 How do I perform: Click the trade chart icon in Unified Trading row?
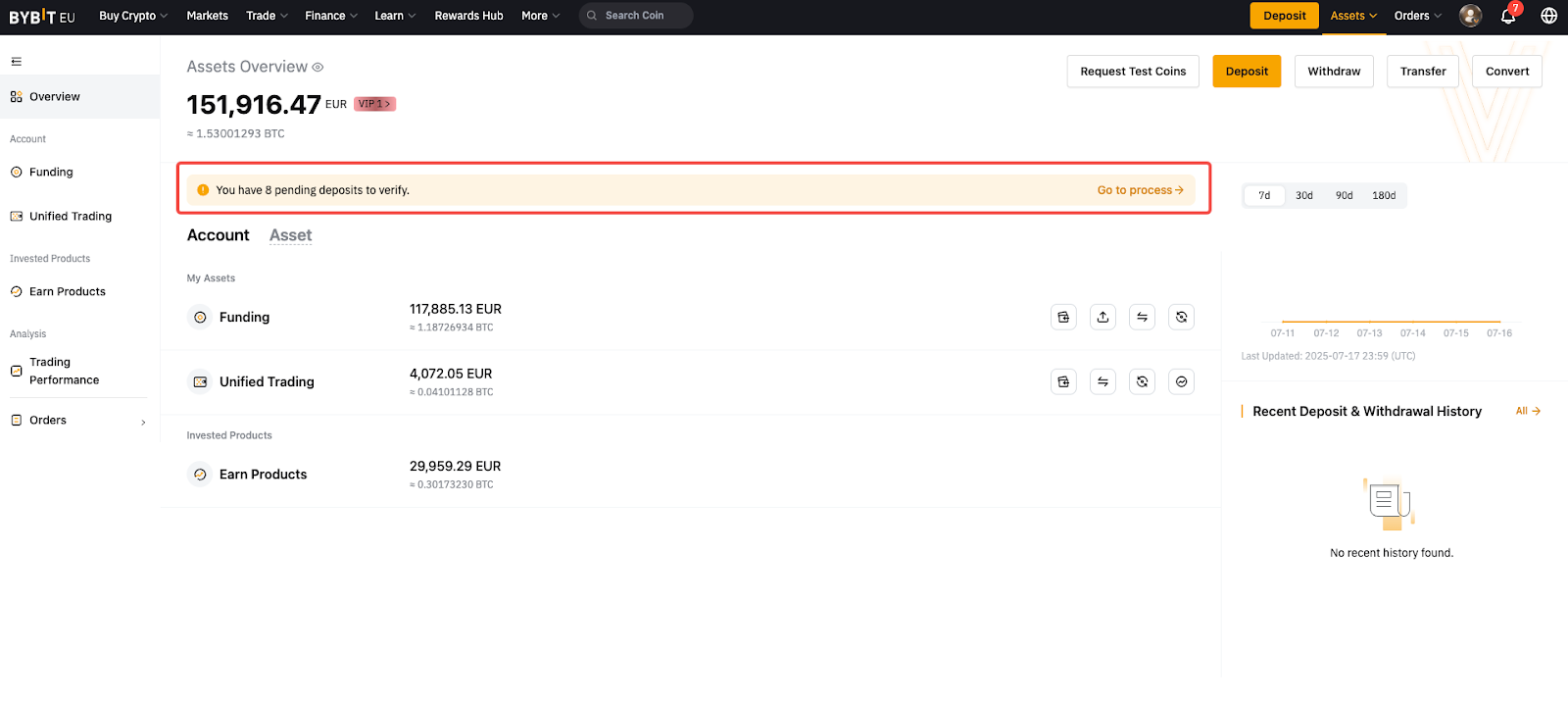point(1181,381)
